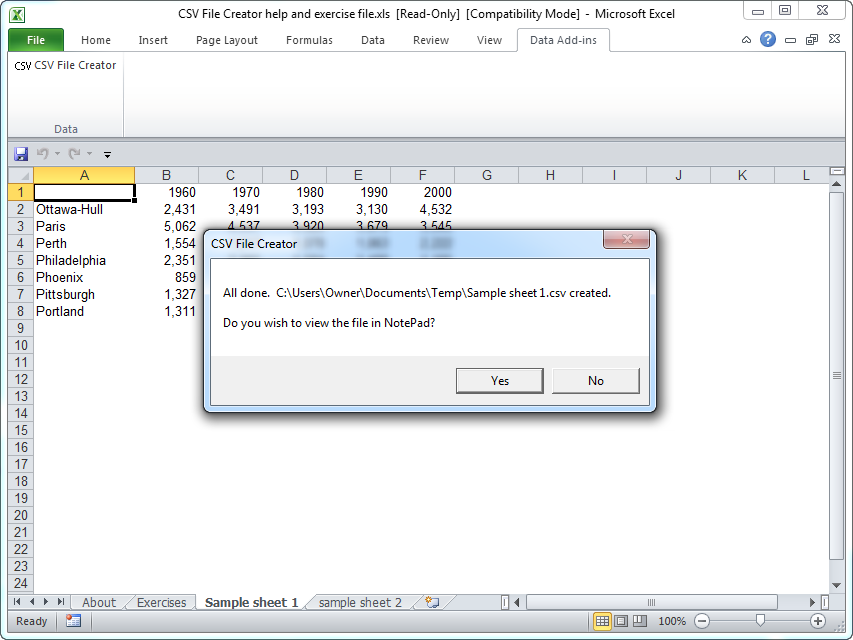
Task: Insert a new worksheet with the tab icon
Action: [x=432, y=602]
